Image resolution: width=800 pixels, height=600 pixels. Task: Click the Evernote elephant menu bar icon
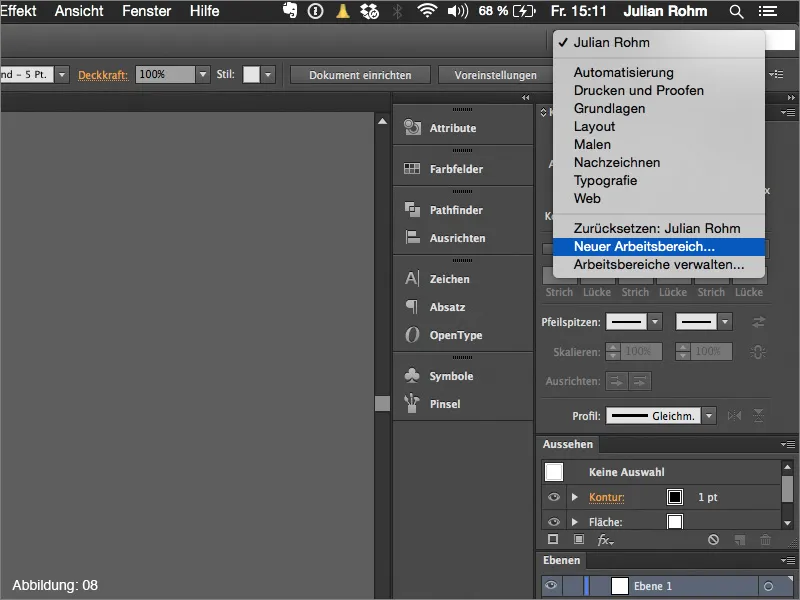click(x=290, y=11)
